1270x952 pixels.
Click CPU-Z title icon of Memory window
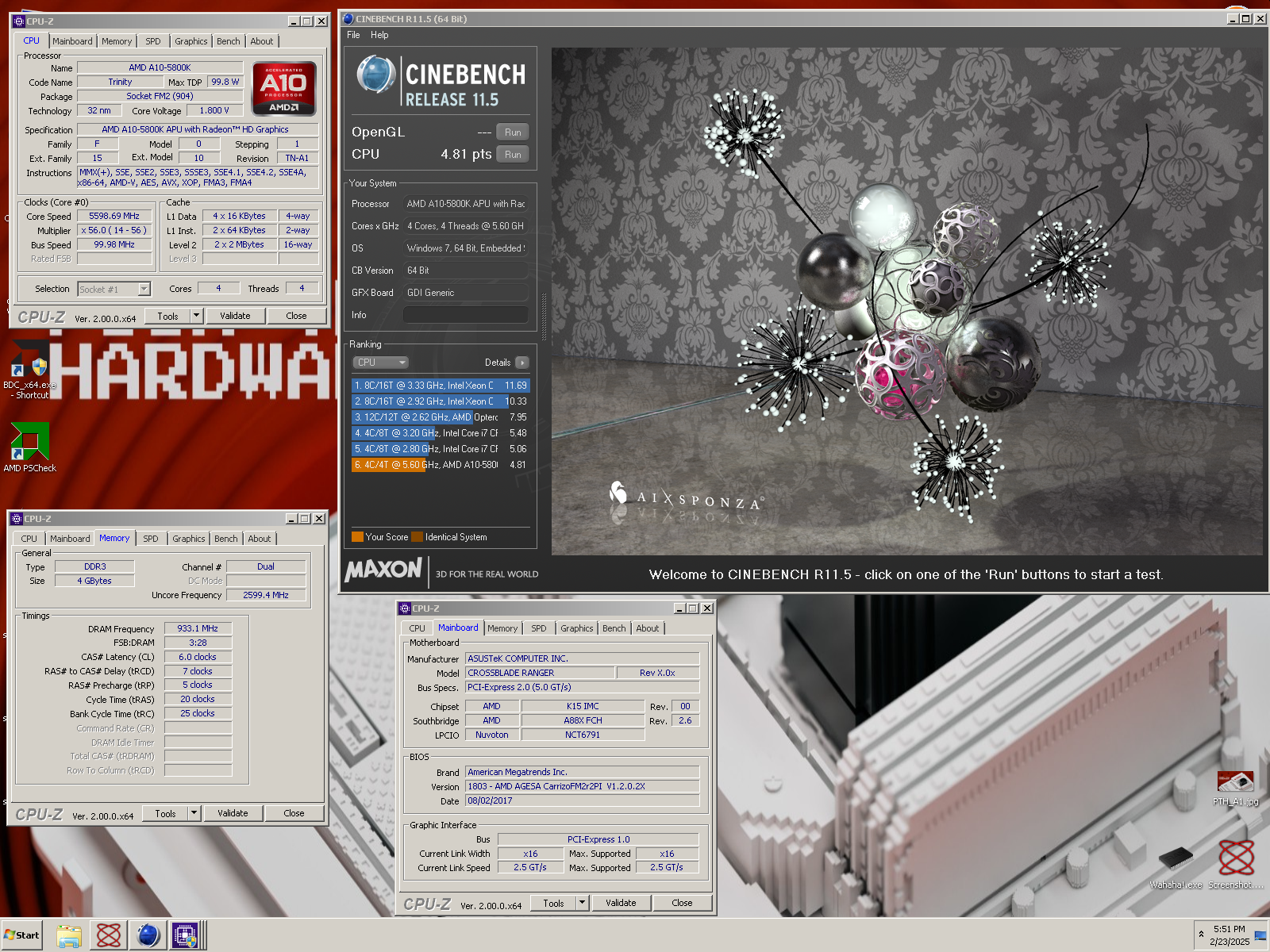[x=16, y=519]
